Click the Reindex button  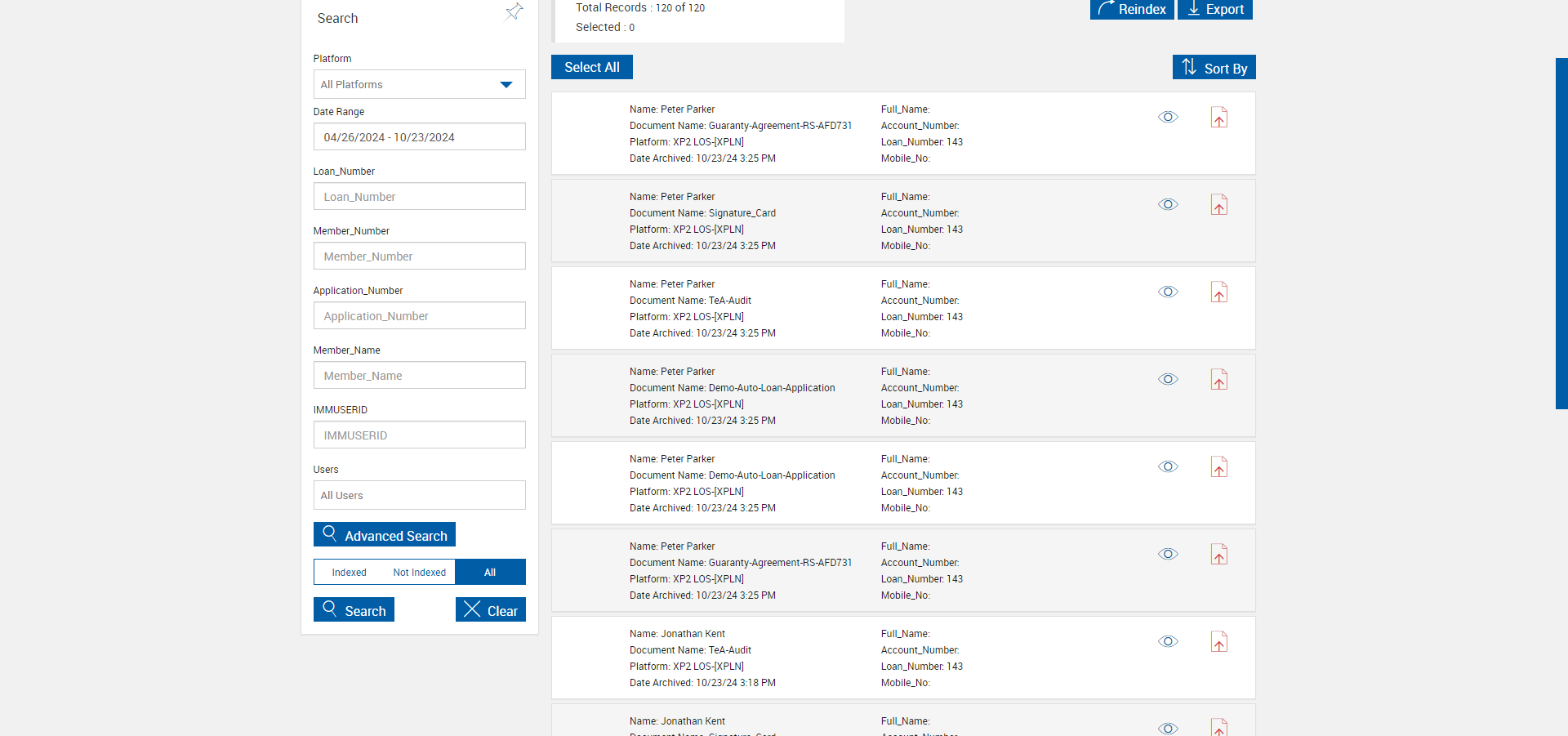pos(1132,9)
